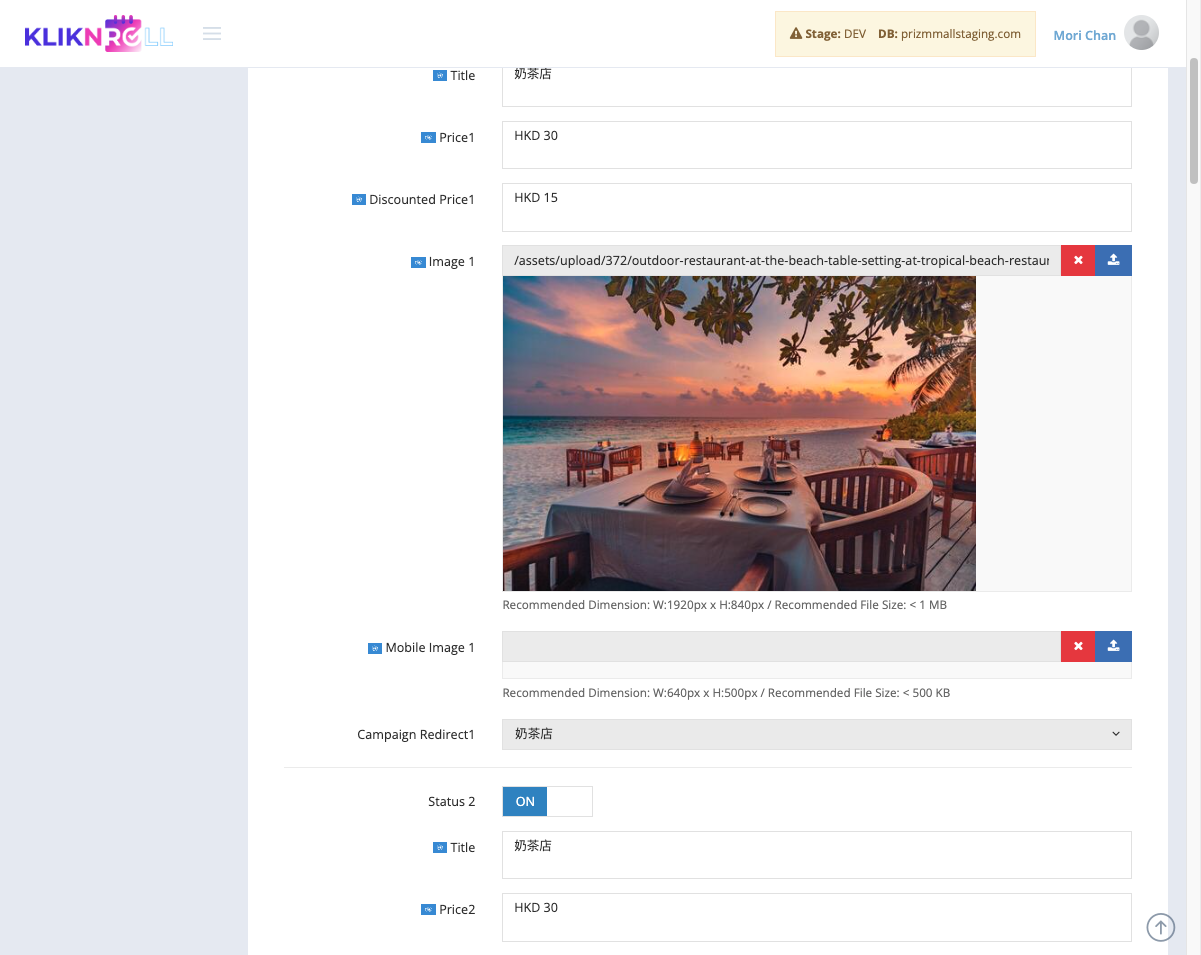The height and width of the screenshot is (955, 1201).
Task: Click the warning icon in Stage banner
Action: [796, 34]
